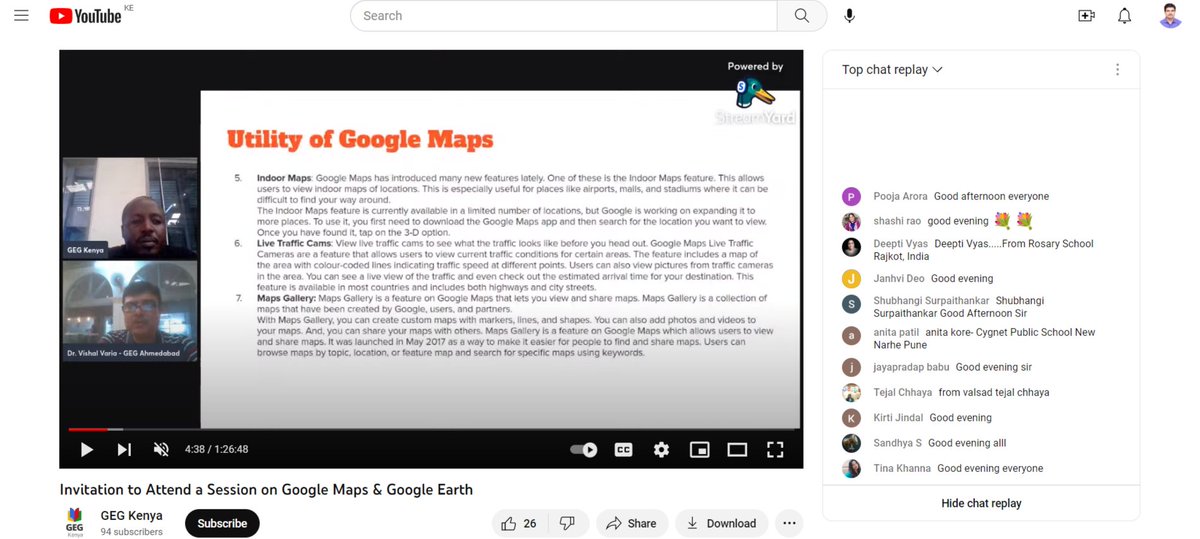
Task: Click Deepti Vyas's chat avatar
Action: tap(851, 247)
